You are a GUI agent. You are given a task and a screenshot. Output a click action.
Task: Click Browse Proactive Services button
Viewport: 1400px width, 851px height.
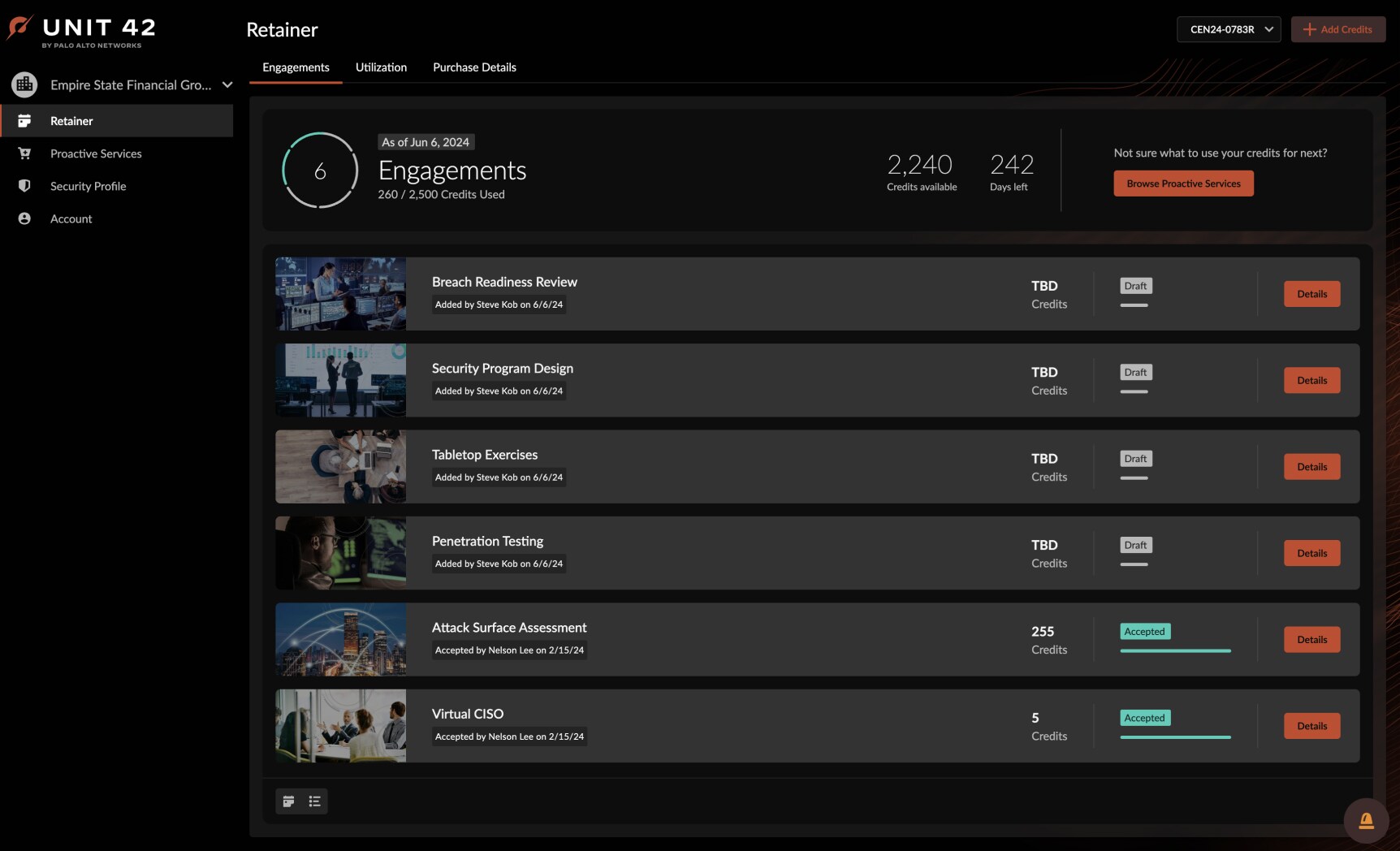click(x=1183, y=184)
